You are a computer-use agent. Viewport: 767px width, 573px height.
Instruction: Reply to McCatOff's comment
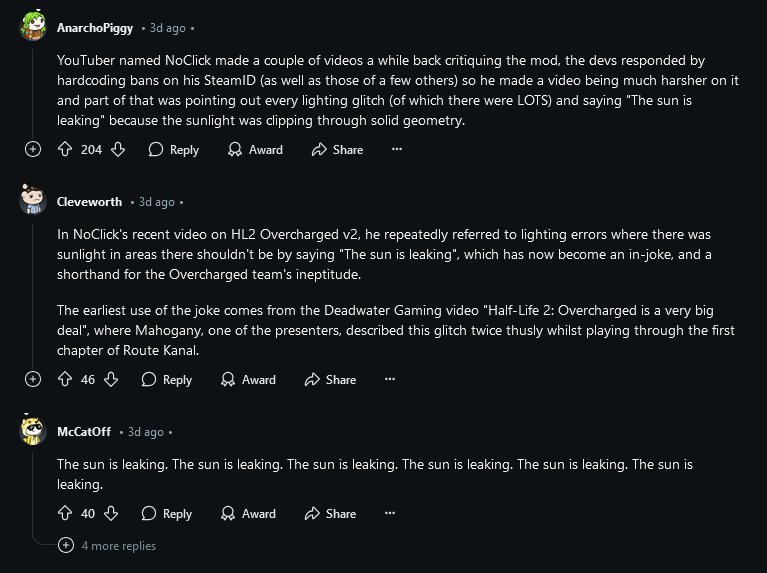166,513
